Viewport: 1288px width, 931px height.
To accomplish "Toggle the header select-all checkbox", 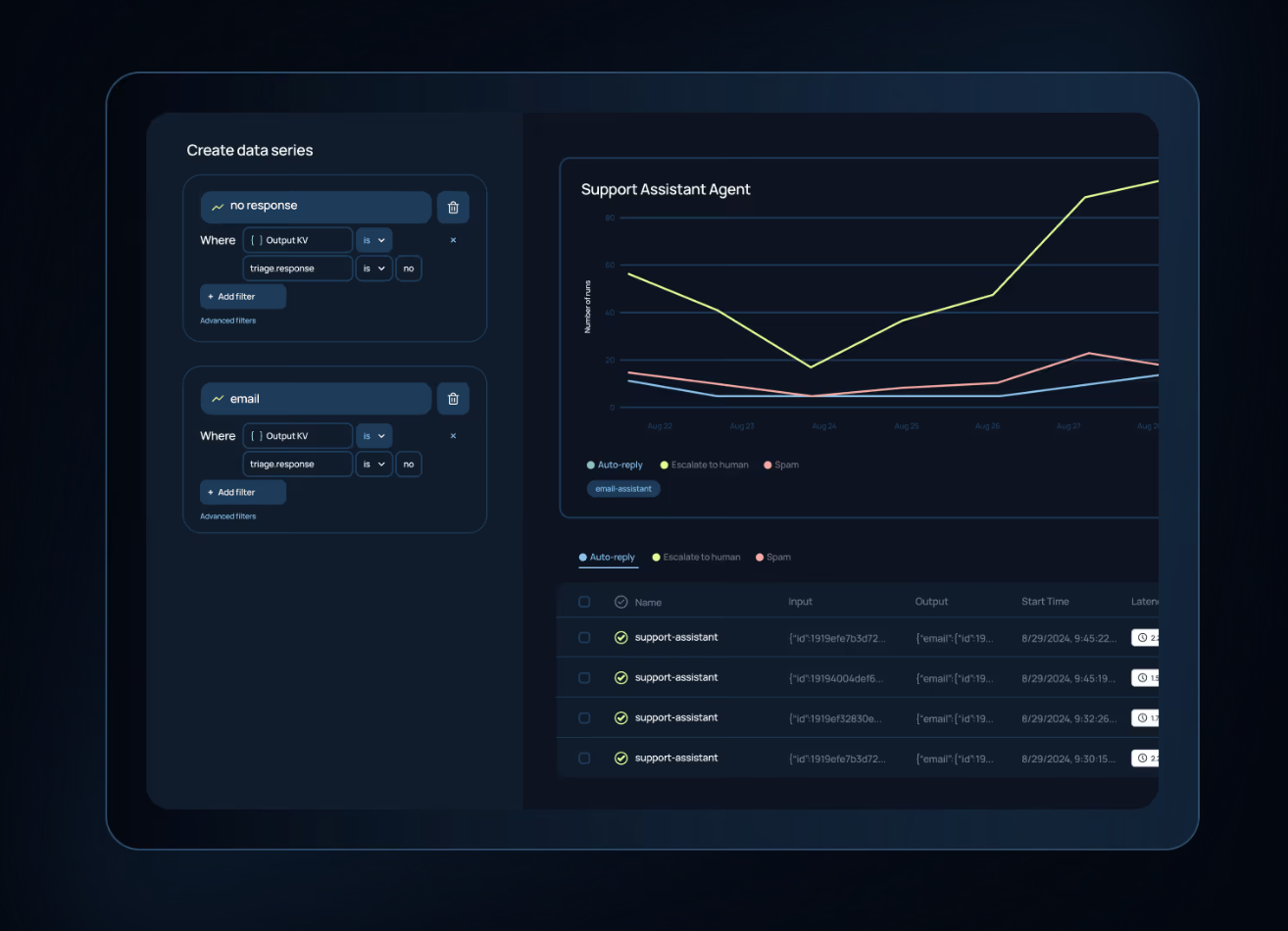I will coord(584,602).
